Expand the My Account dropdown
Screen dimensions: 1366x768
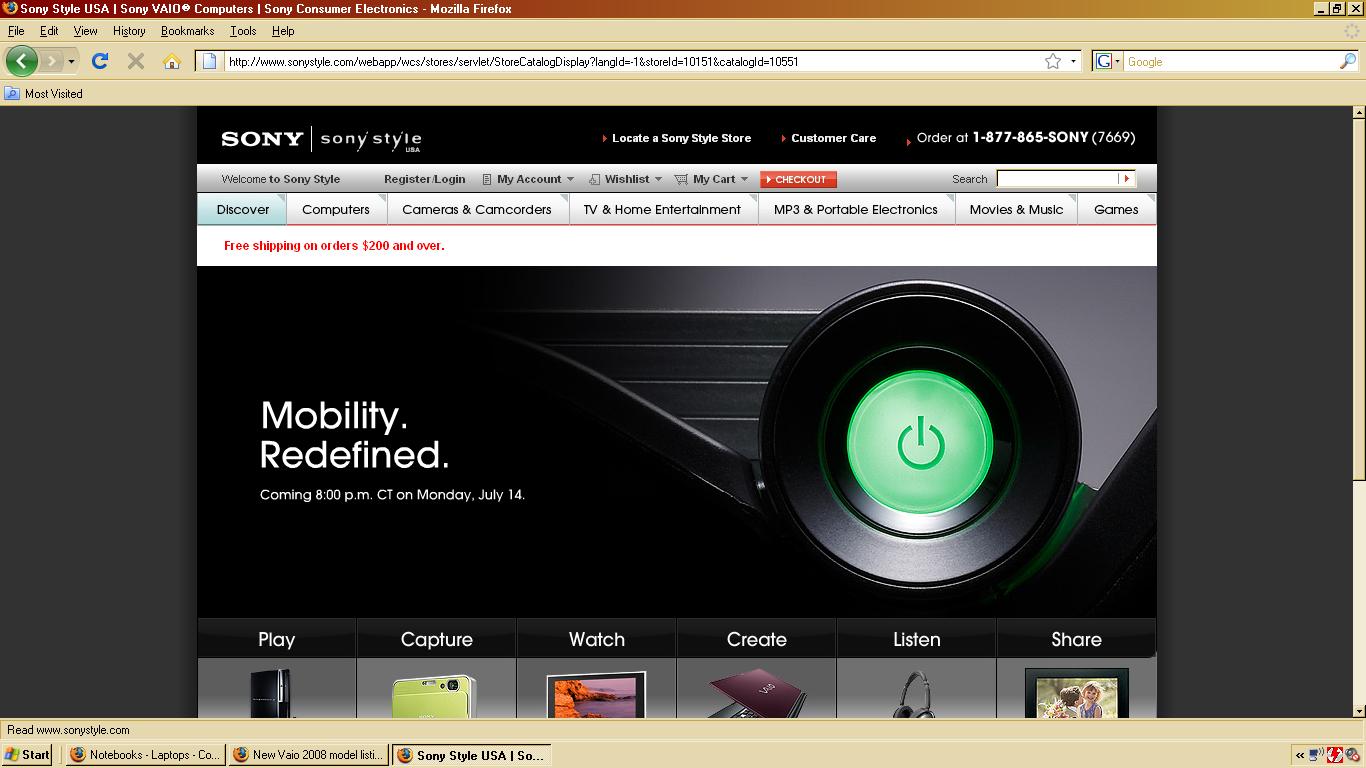529,179
